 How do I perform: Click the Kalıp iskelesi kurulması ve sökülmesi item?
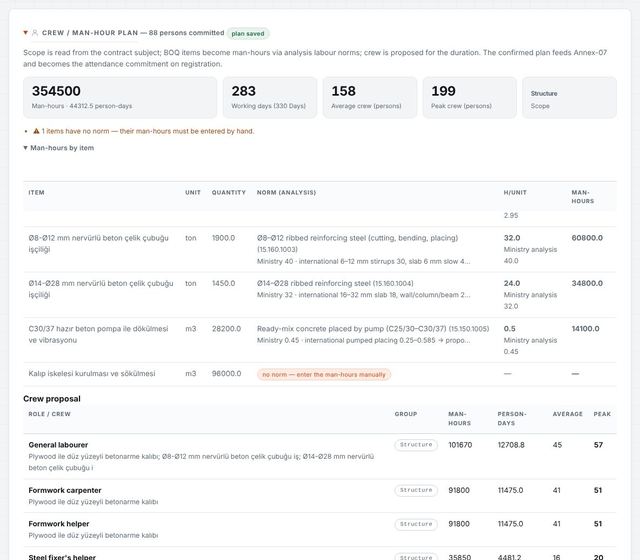(x=92, y=373)
